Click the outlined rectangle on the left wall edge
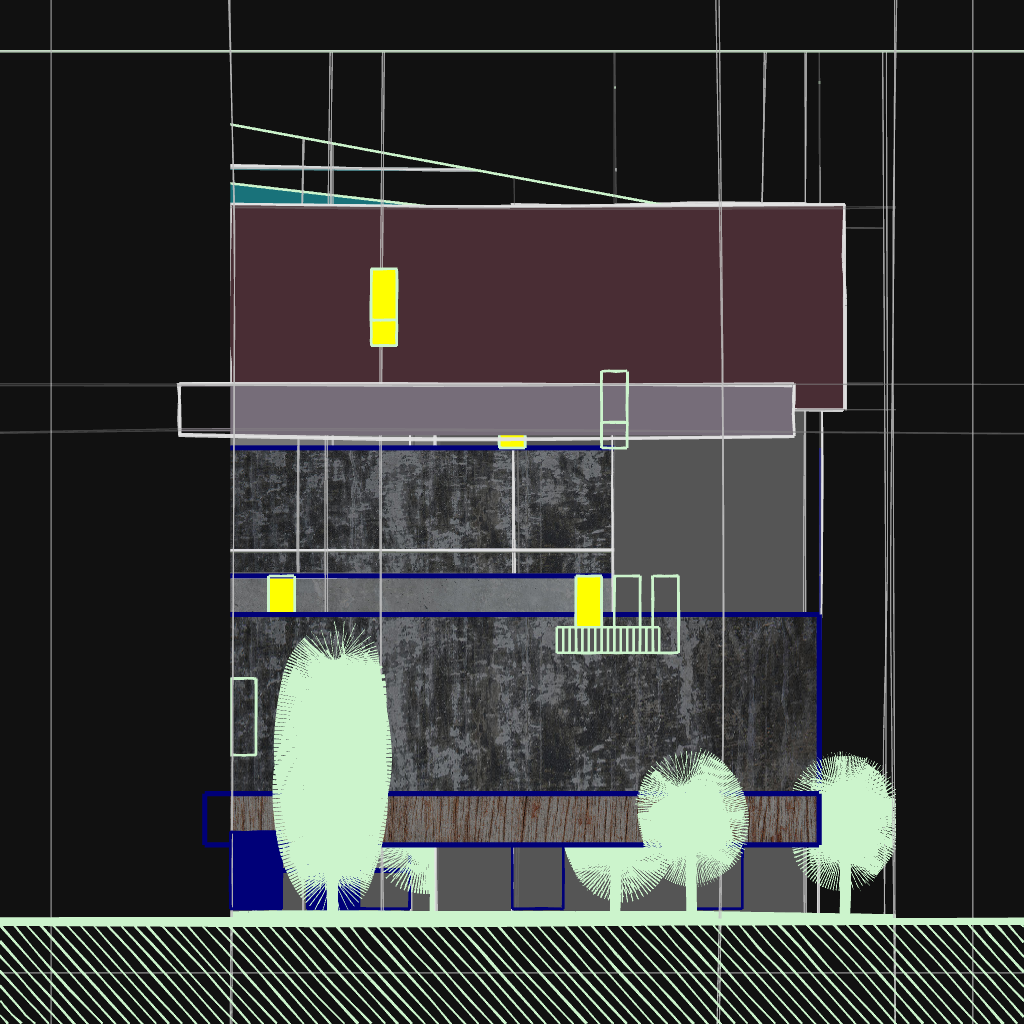 tap(243, 716)
